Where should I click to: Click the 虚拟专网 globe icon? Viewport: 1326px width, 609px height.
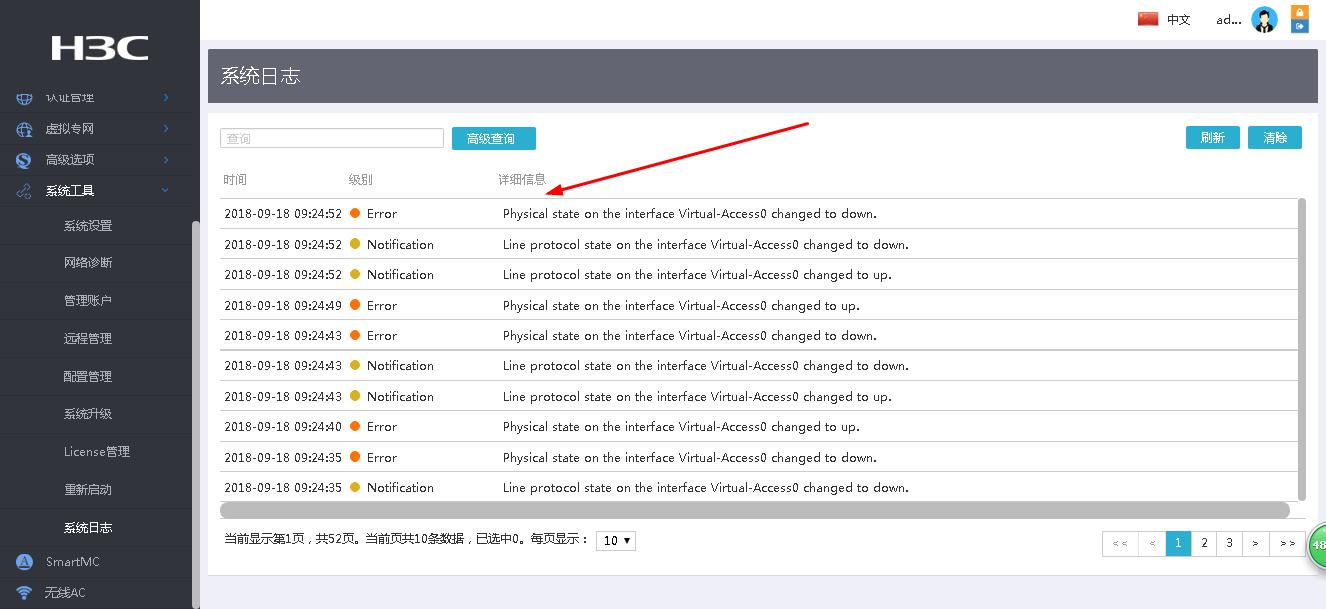(x=24, y=129)
